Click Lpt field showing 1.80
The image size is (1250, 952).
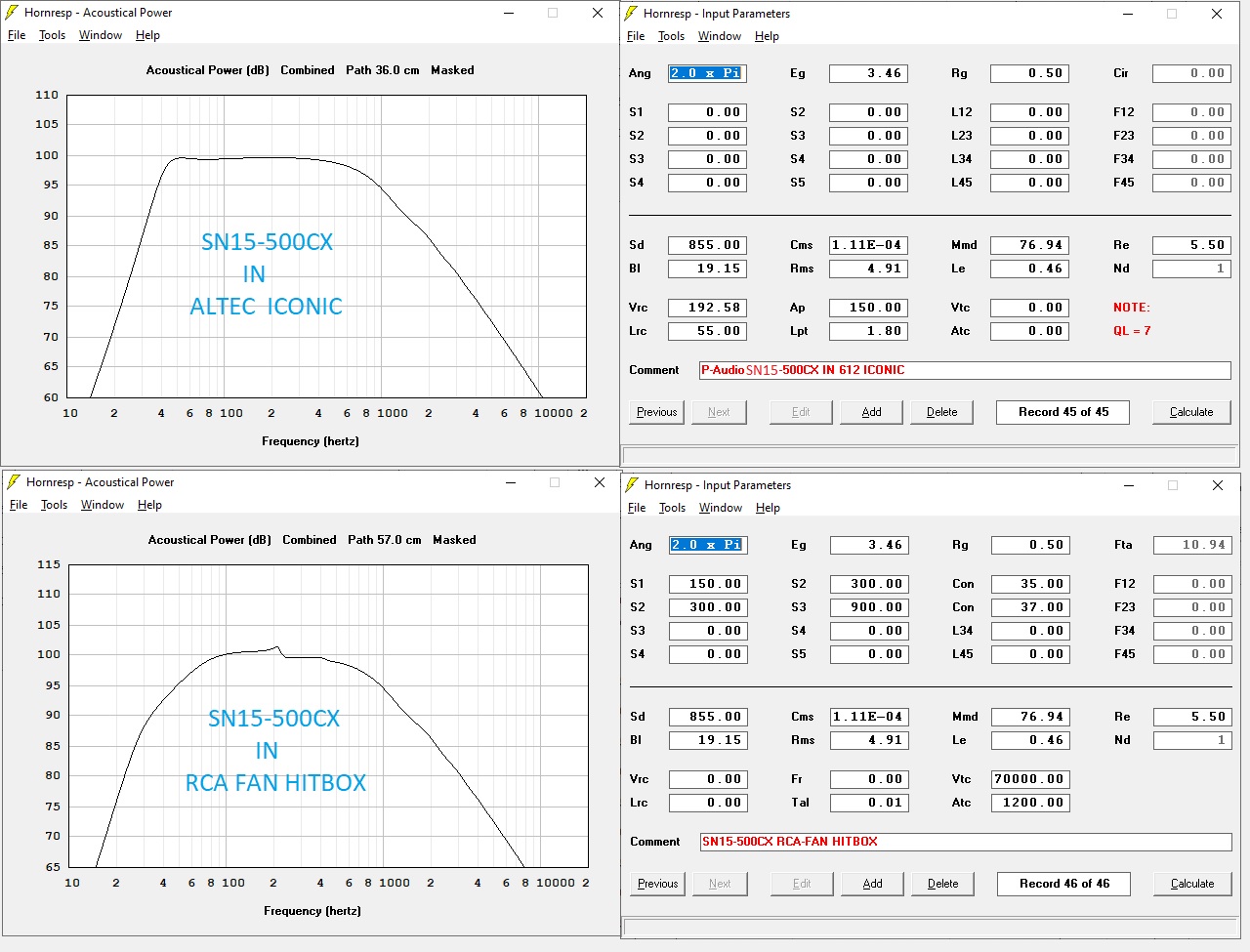coord(868,331)
